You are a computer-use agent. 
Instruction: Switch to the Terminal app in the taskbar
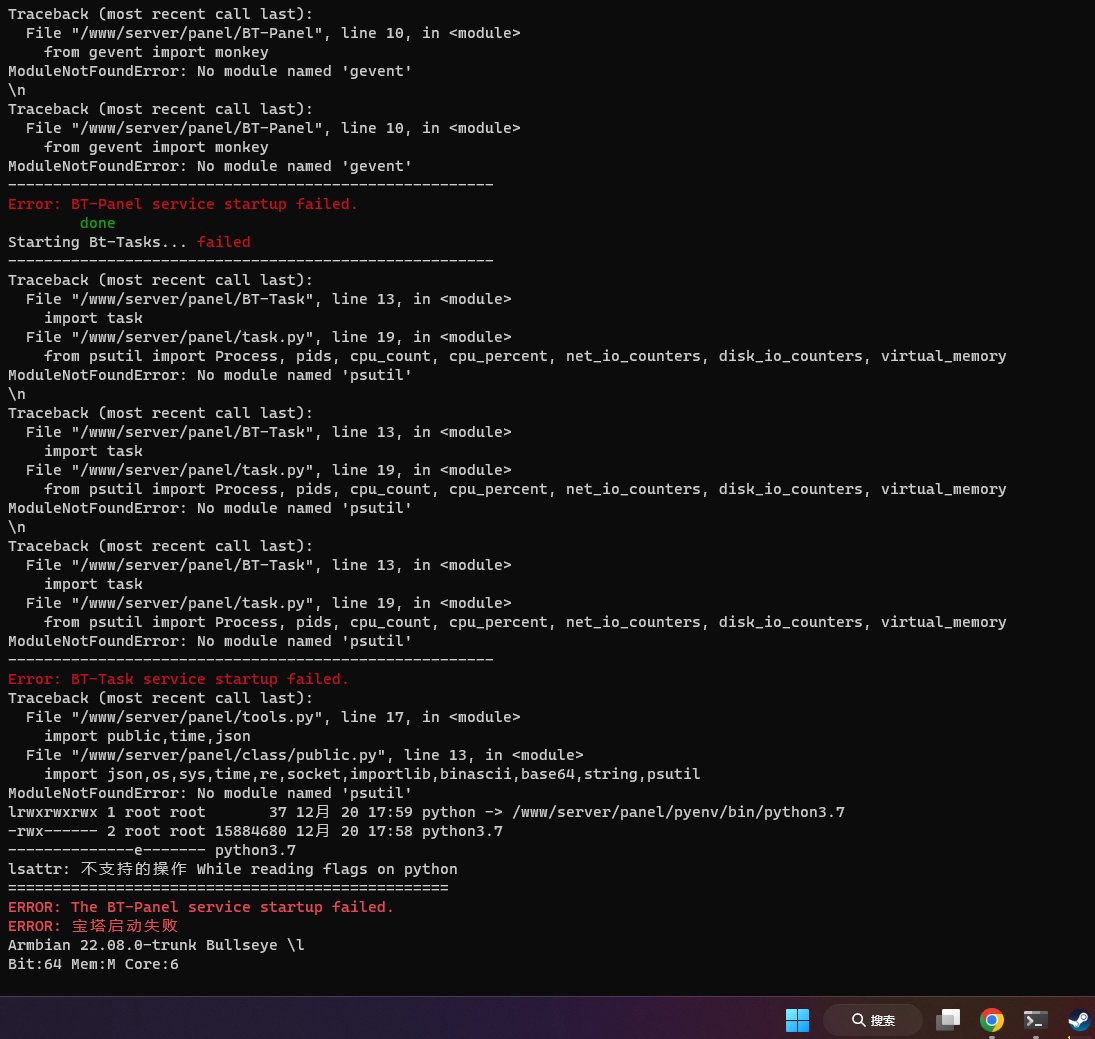tap(1035, 1020)
